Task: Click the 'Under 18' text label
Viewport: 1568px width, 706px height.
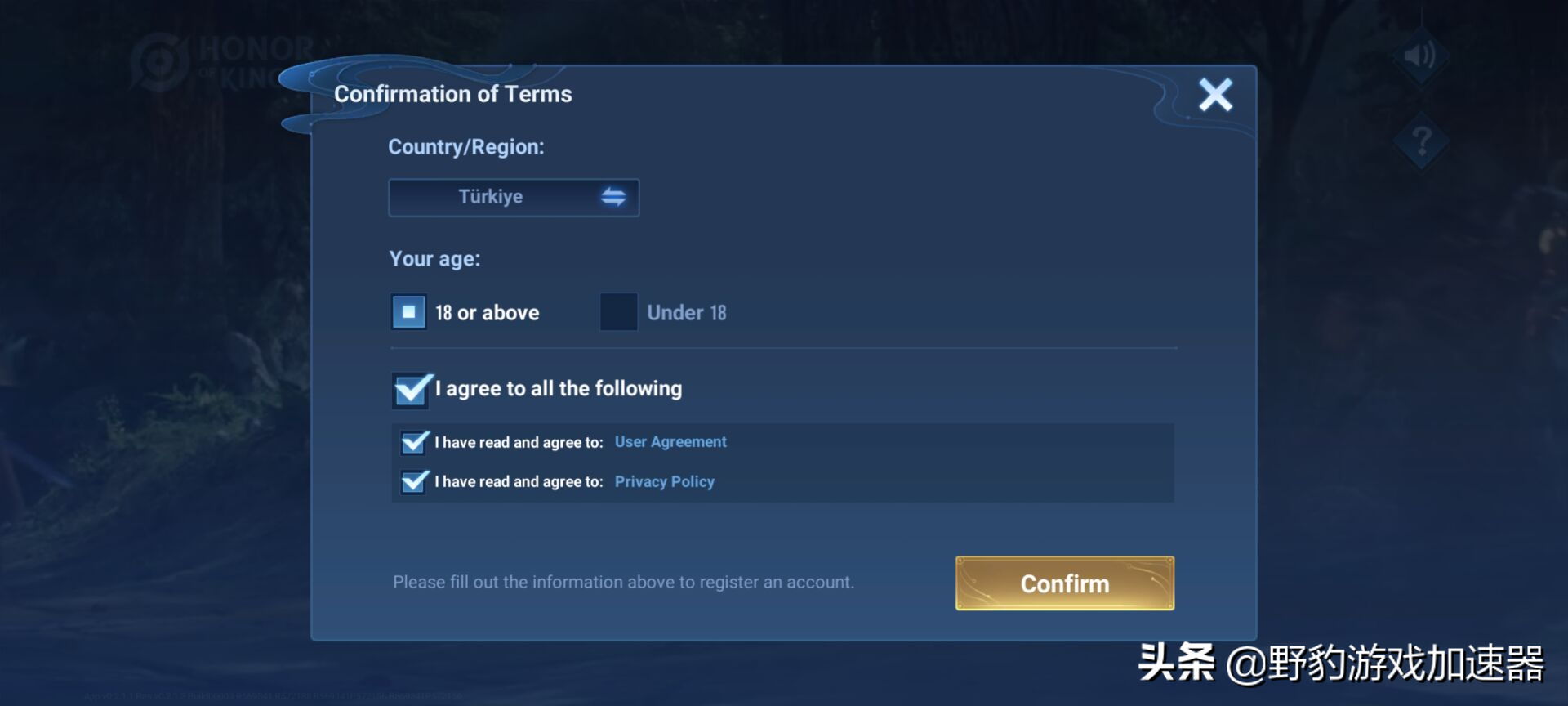Action: pos(686,313)
